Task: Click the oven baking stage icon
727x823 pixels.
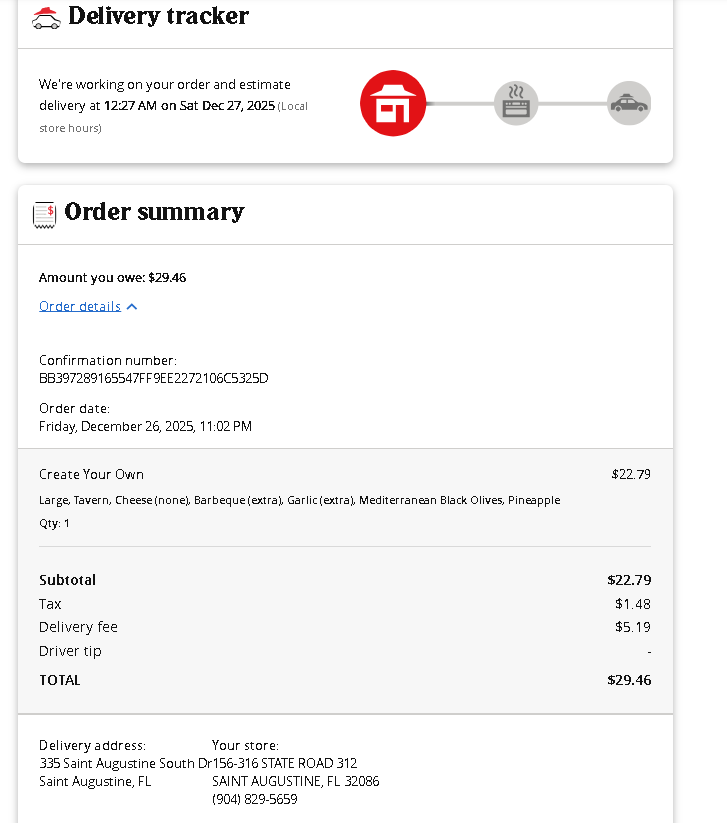Action: [x=516, y=103]
